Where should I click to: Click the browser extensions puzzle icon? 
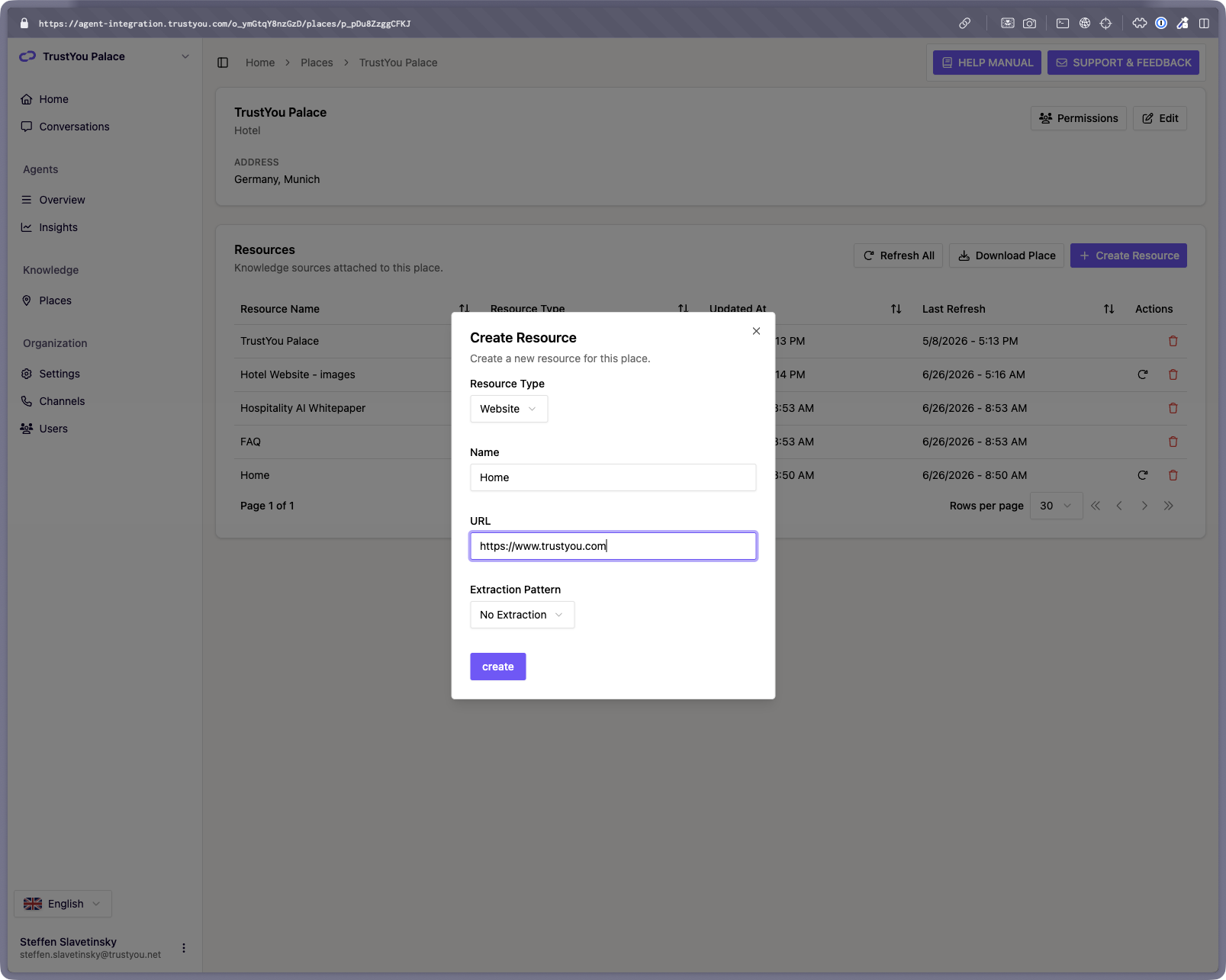pos(1140,23)
